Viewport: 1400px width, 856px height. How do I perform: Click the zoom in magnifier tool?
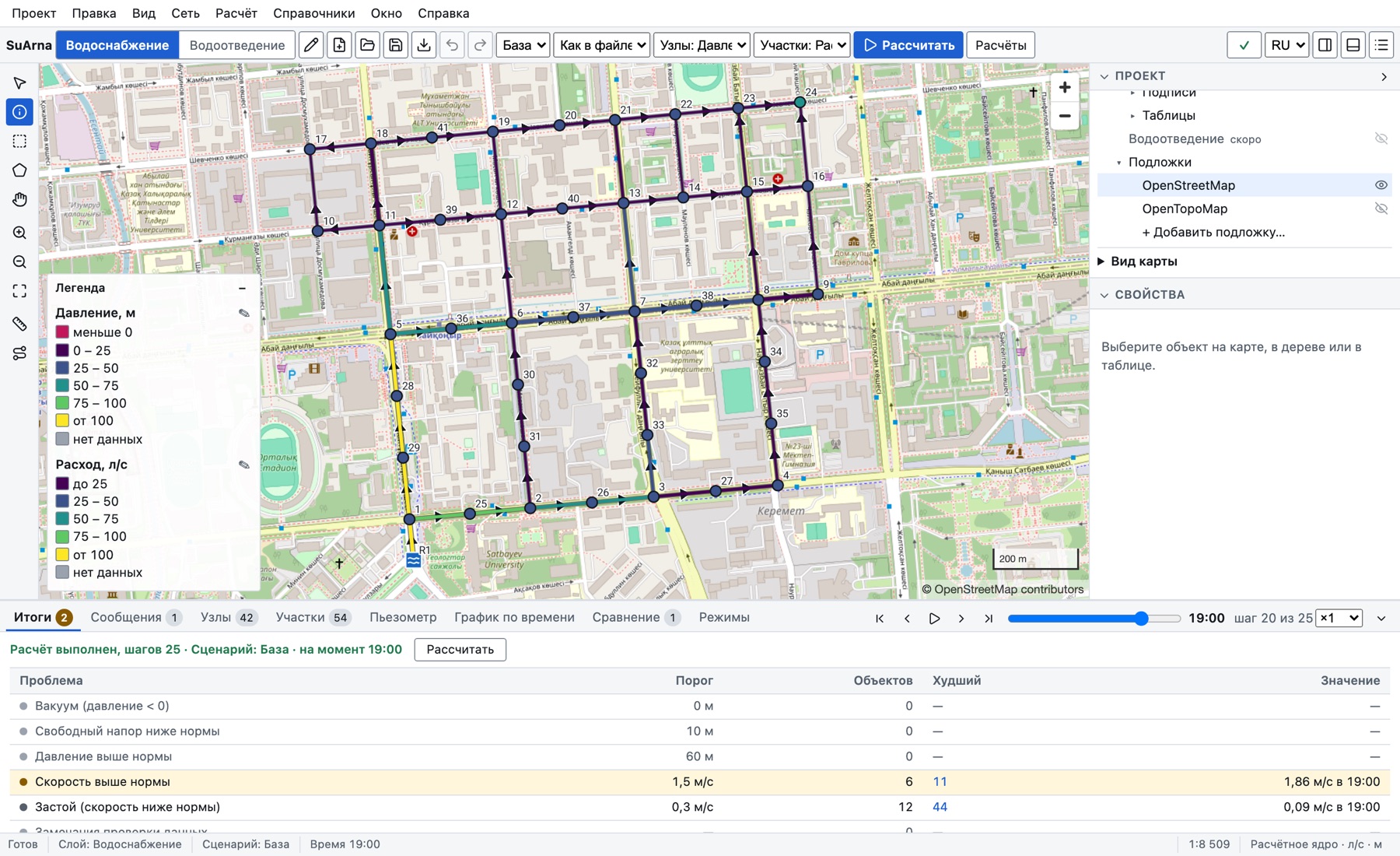coord(19,233)
